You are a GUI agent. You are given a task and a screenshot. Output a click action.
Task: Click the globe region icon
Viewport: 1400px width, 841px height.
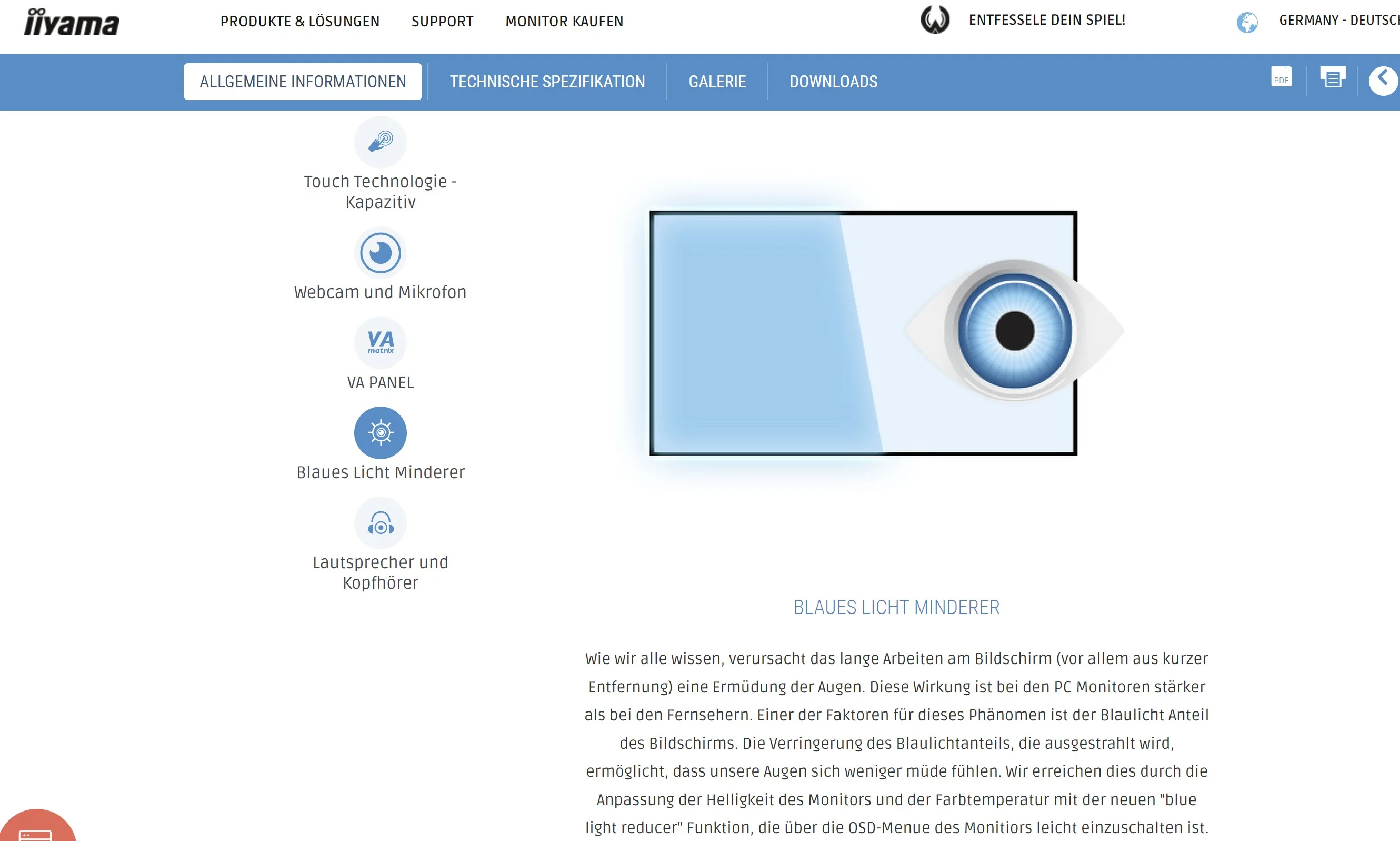point(1247,22)
